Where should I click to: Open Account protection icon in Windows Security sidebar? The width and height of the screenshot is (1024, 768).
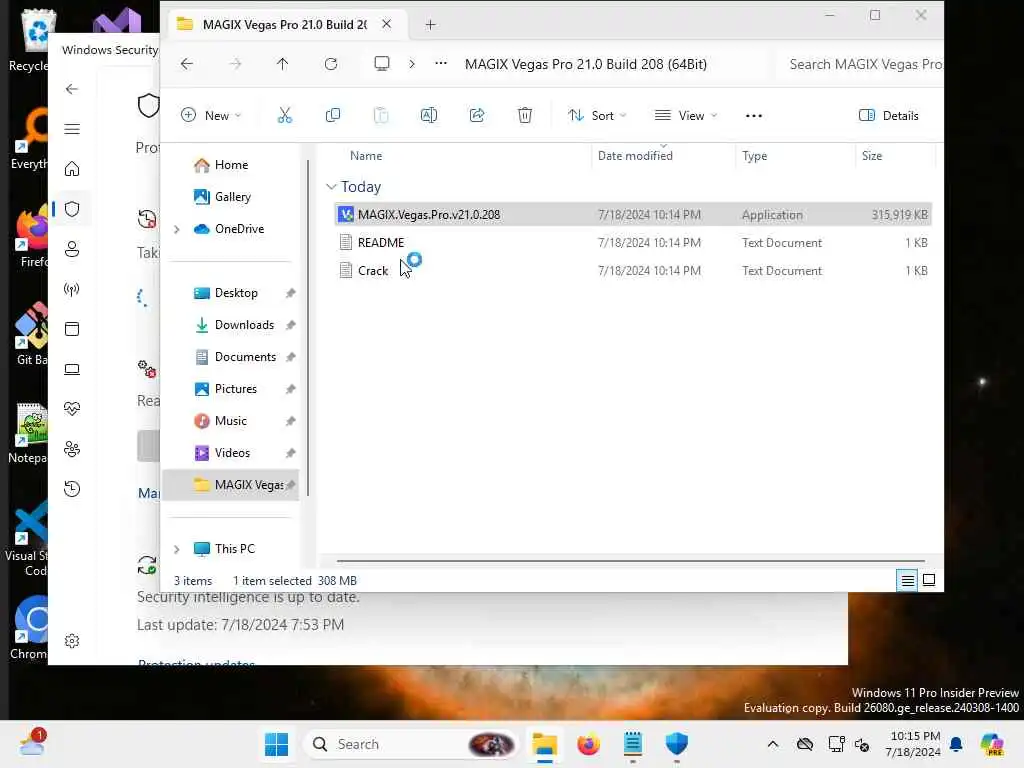[x=72, y=249]
